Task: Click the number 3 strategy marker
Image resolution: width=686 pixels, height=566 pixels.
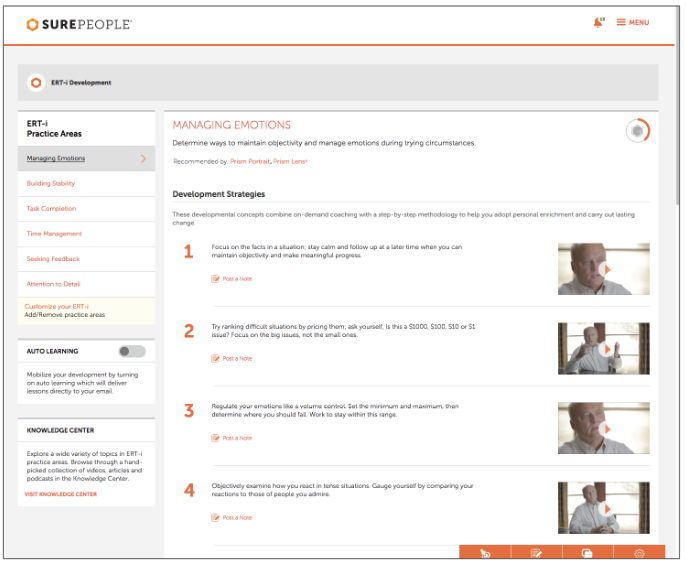Action: click(x=189, y=411)
